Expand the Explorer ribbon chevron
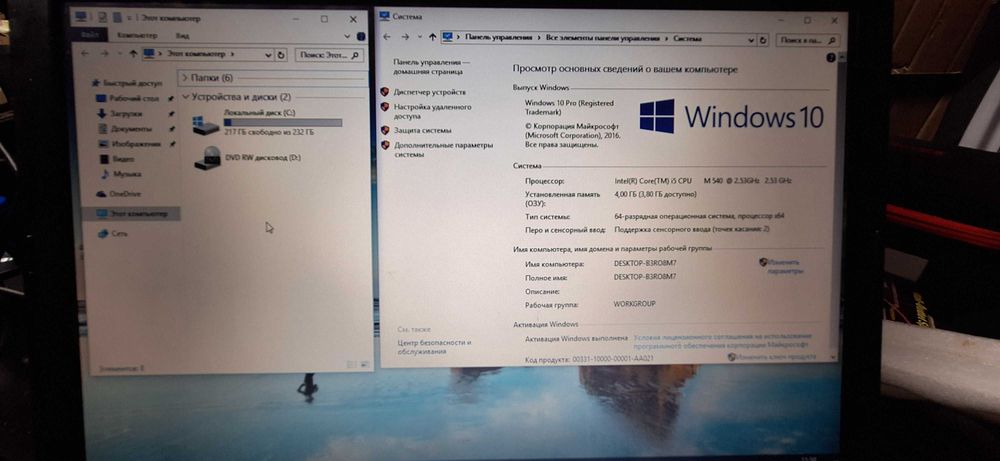Viewport: 1000px width, 461px height. coord(346,36)
